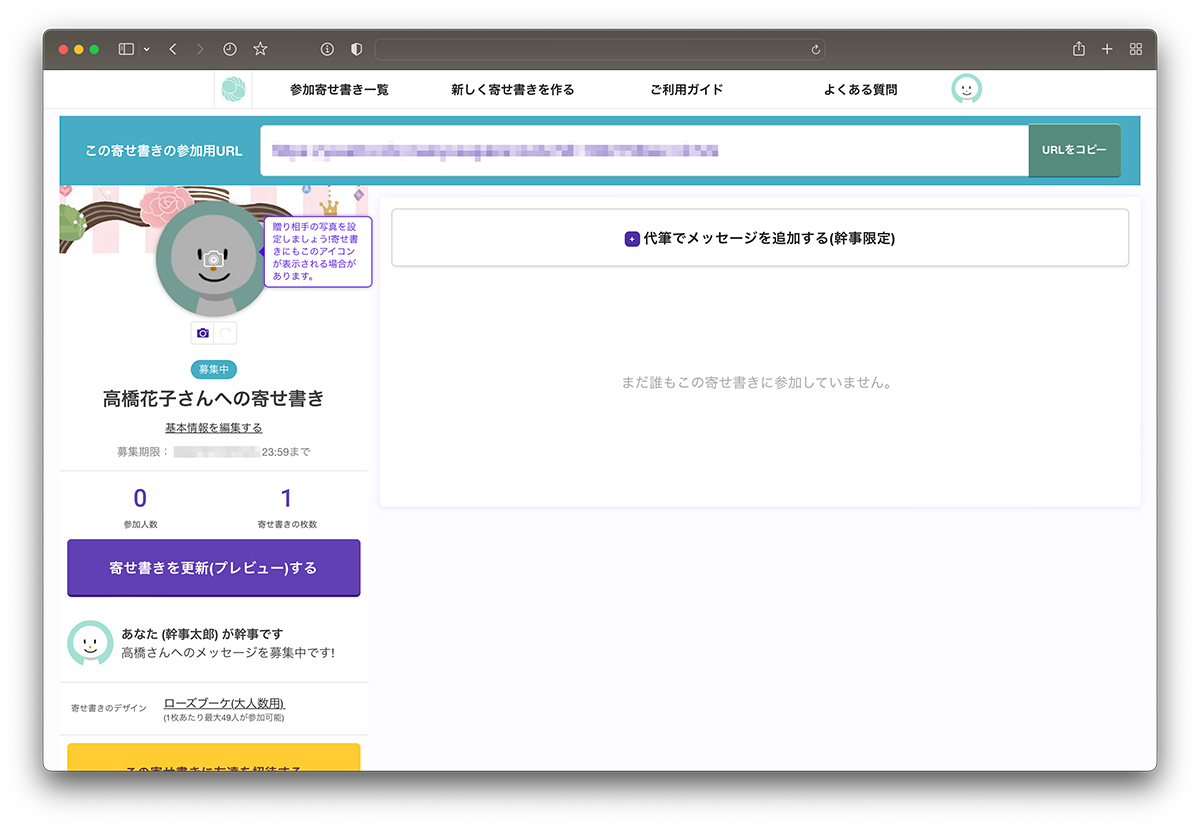Go back with Safari's back arrow
Image resolution: width=1200 pixels, height=828 pixels.
click(x=173, y=49)
